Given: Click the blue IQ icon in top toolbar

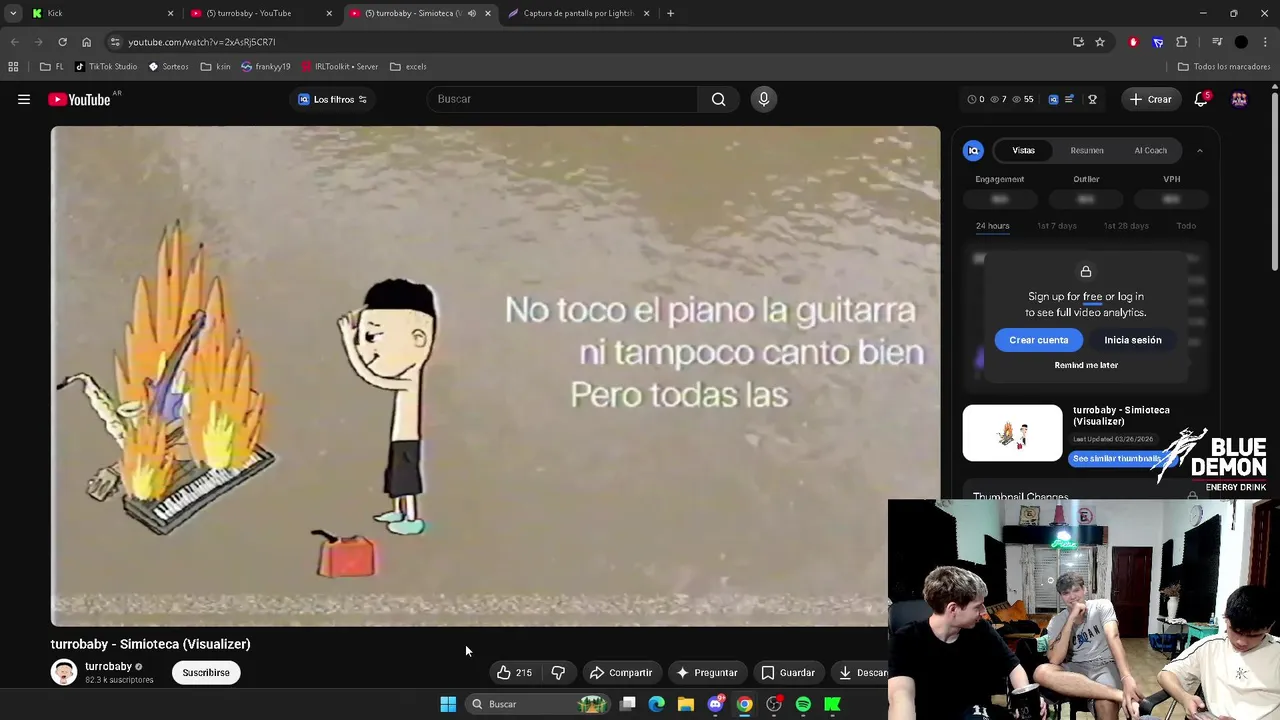Looking at the screenshot, I should click(x=1053, y=99).
